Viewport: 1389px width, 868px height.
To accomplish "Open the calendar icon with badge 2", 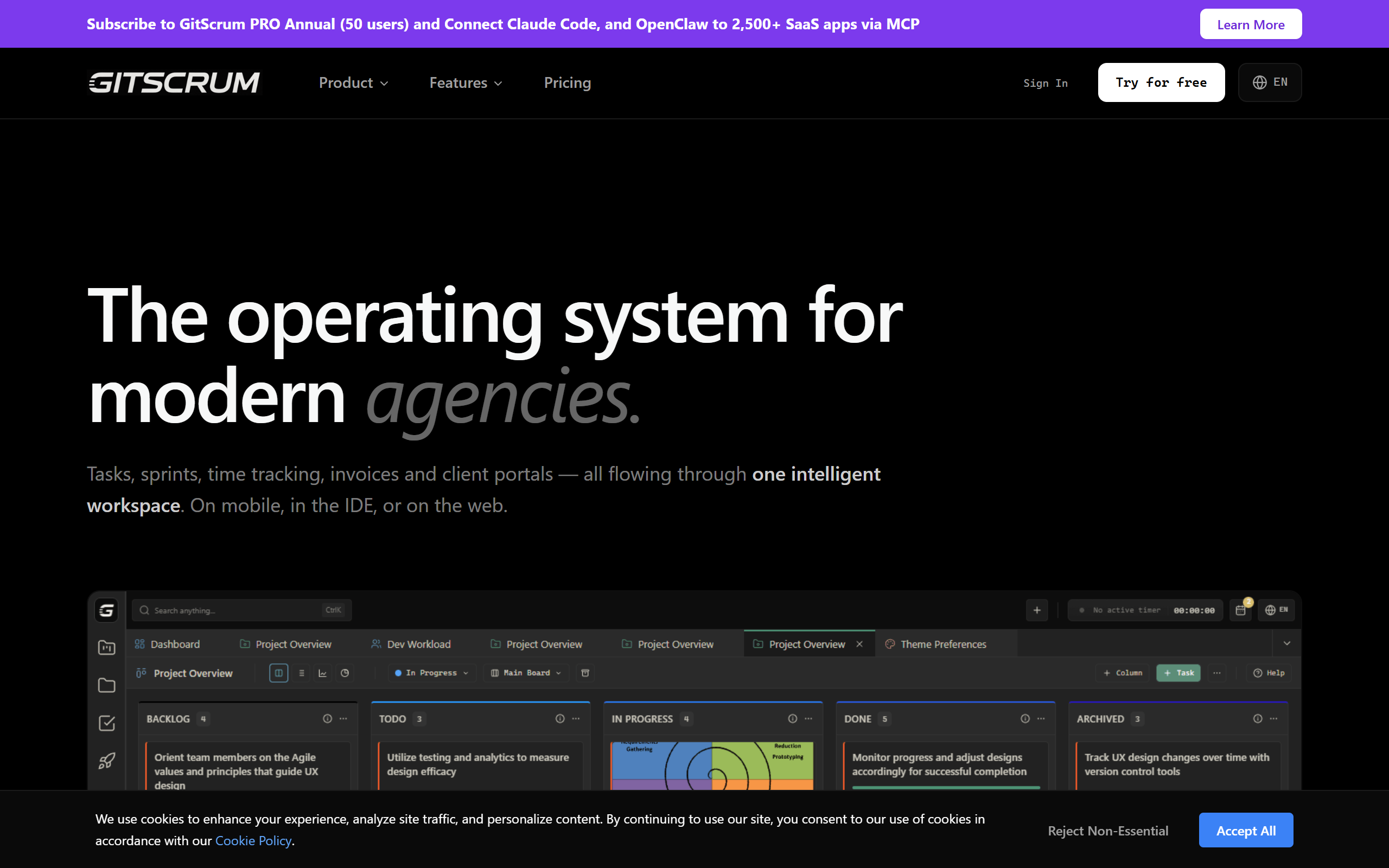I will [1241, 610].
